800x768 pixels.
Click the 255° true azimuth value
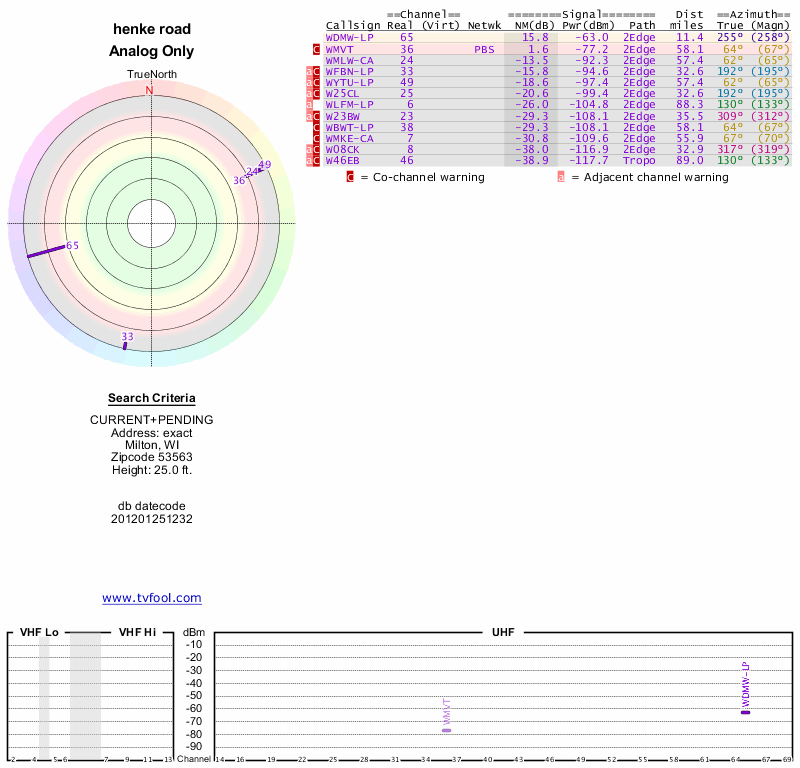click(730, 37)
